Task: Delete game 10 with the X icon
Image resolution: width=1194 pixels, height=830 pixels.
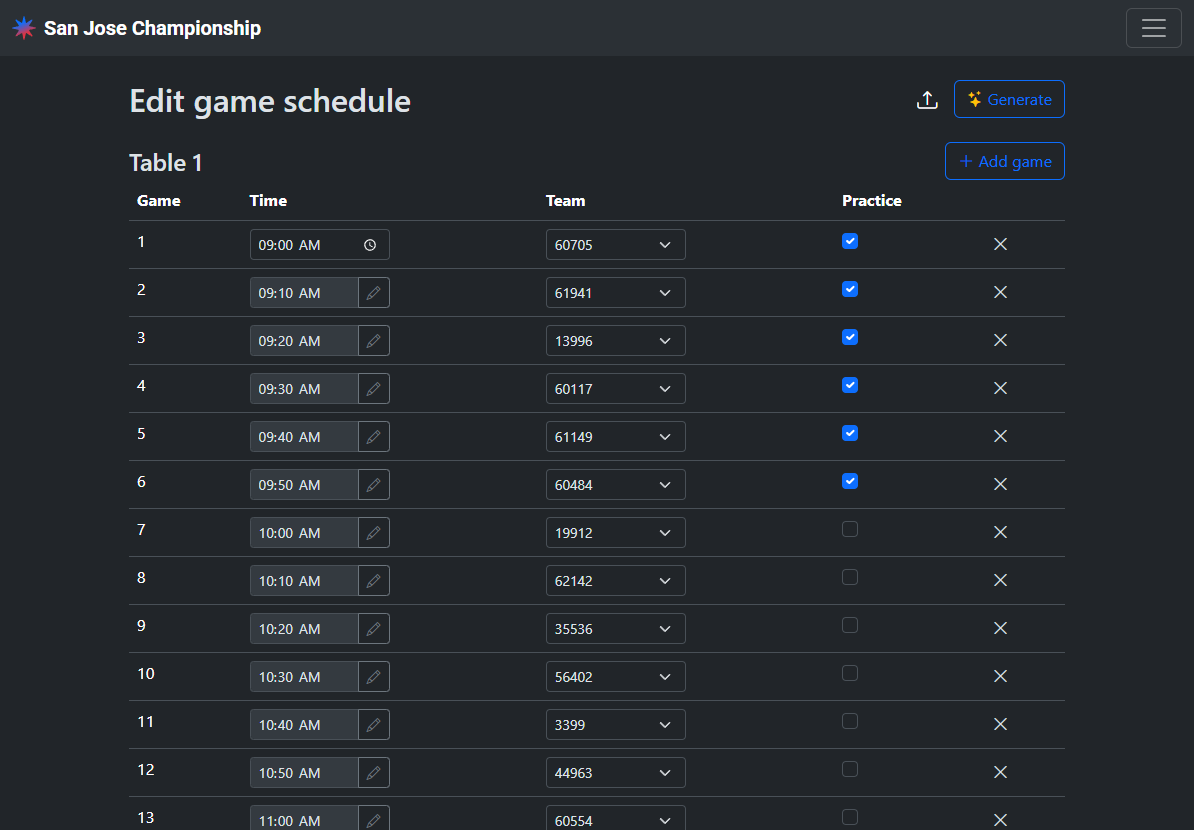Action: [x=1000, y=676]
